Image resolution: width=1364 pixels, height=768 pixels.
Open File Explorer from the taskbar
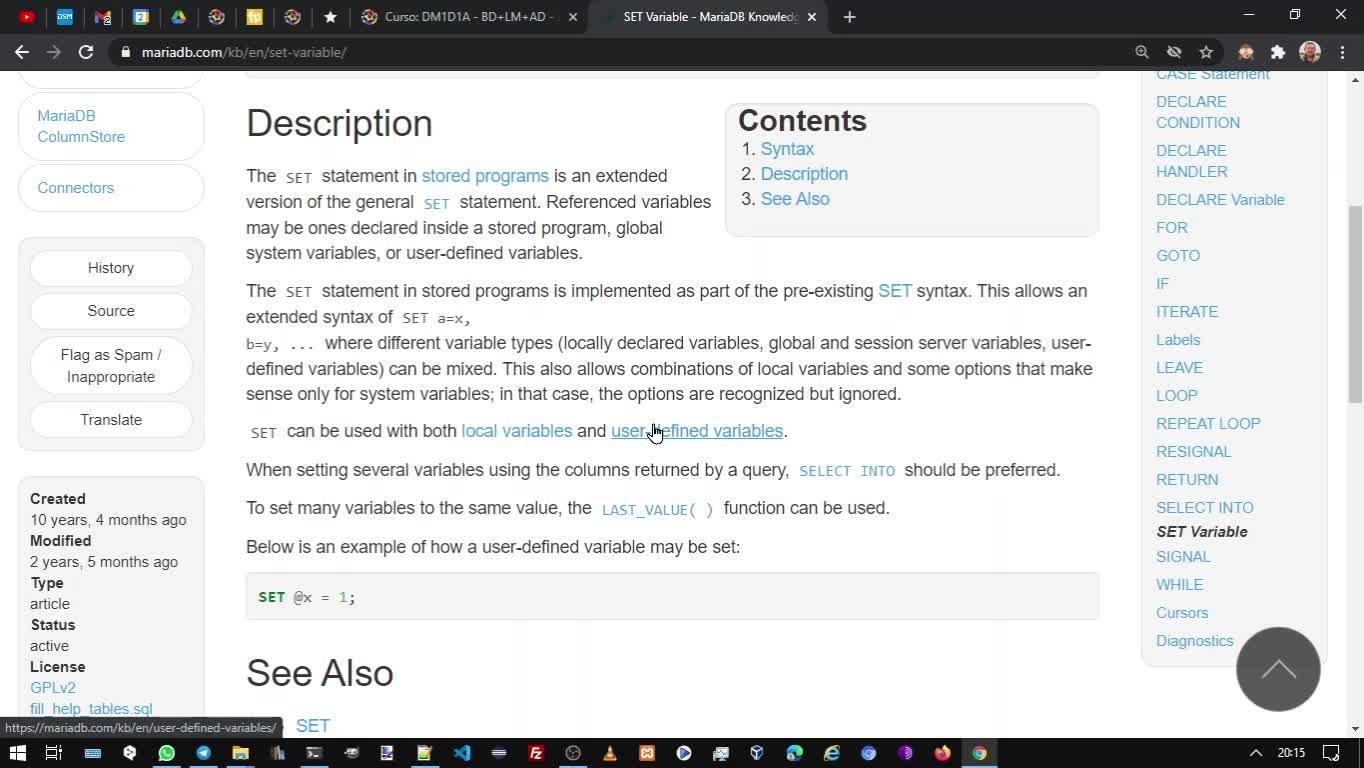[x=240, y=753]
